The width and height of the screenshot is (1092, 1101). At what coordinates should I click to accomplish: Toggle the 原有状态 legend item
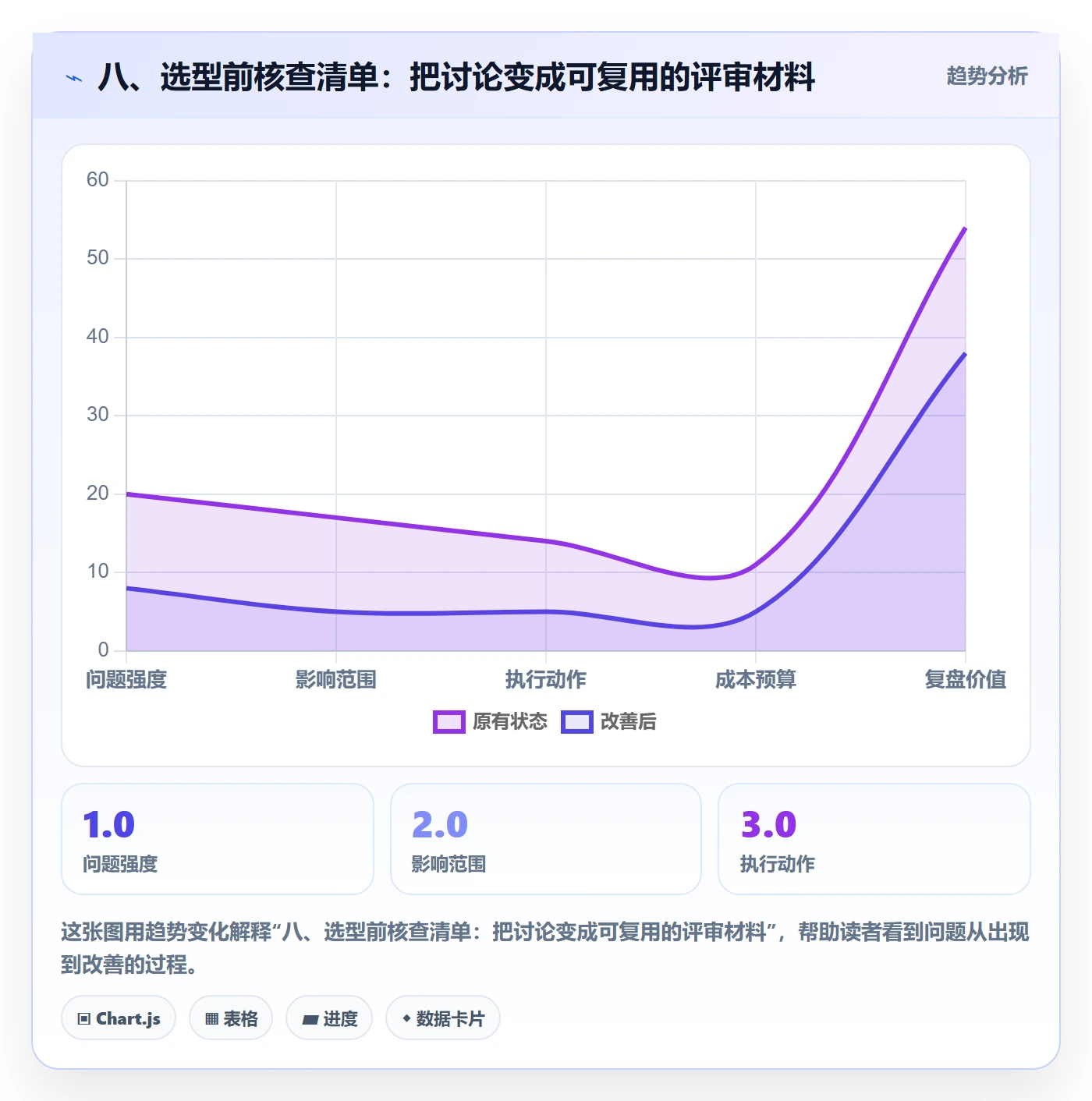click(491, 721)
